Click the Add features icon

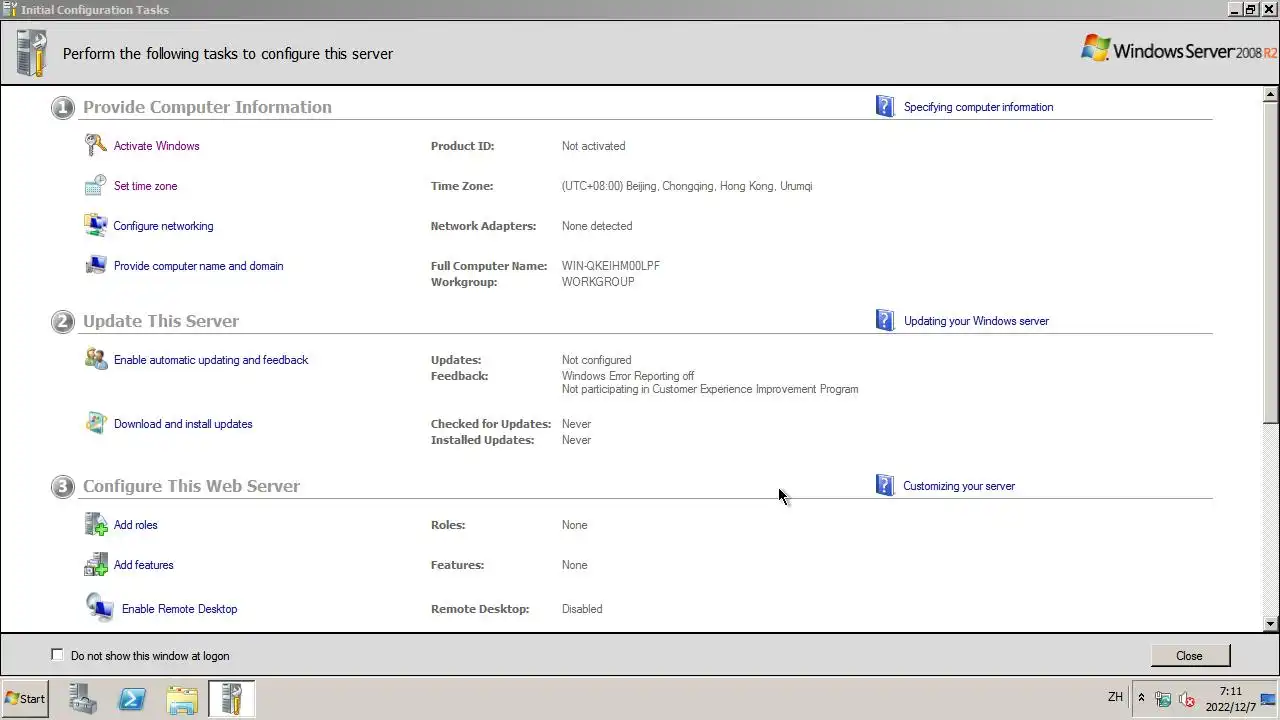pyautogui.click(x=95, y=565)
